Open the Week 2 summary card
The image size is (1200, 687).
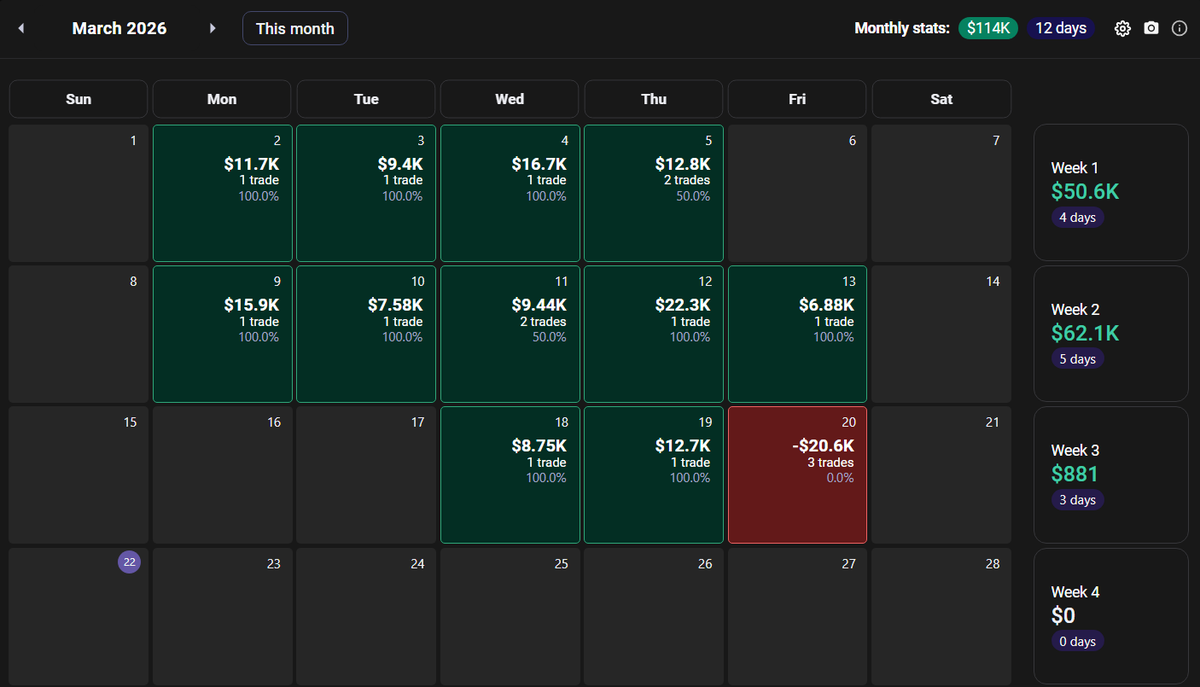(x=1111, y=333)
